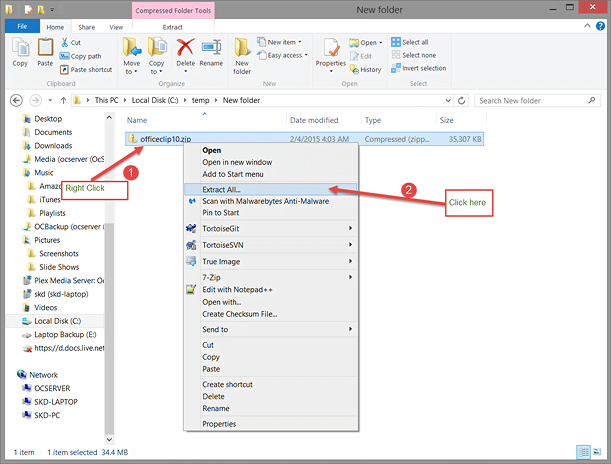Screen dimensions: 611x464
Task: Create a New folder via ribbon icon
Action: (242, 54)
